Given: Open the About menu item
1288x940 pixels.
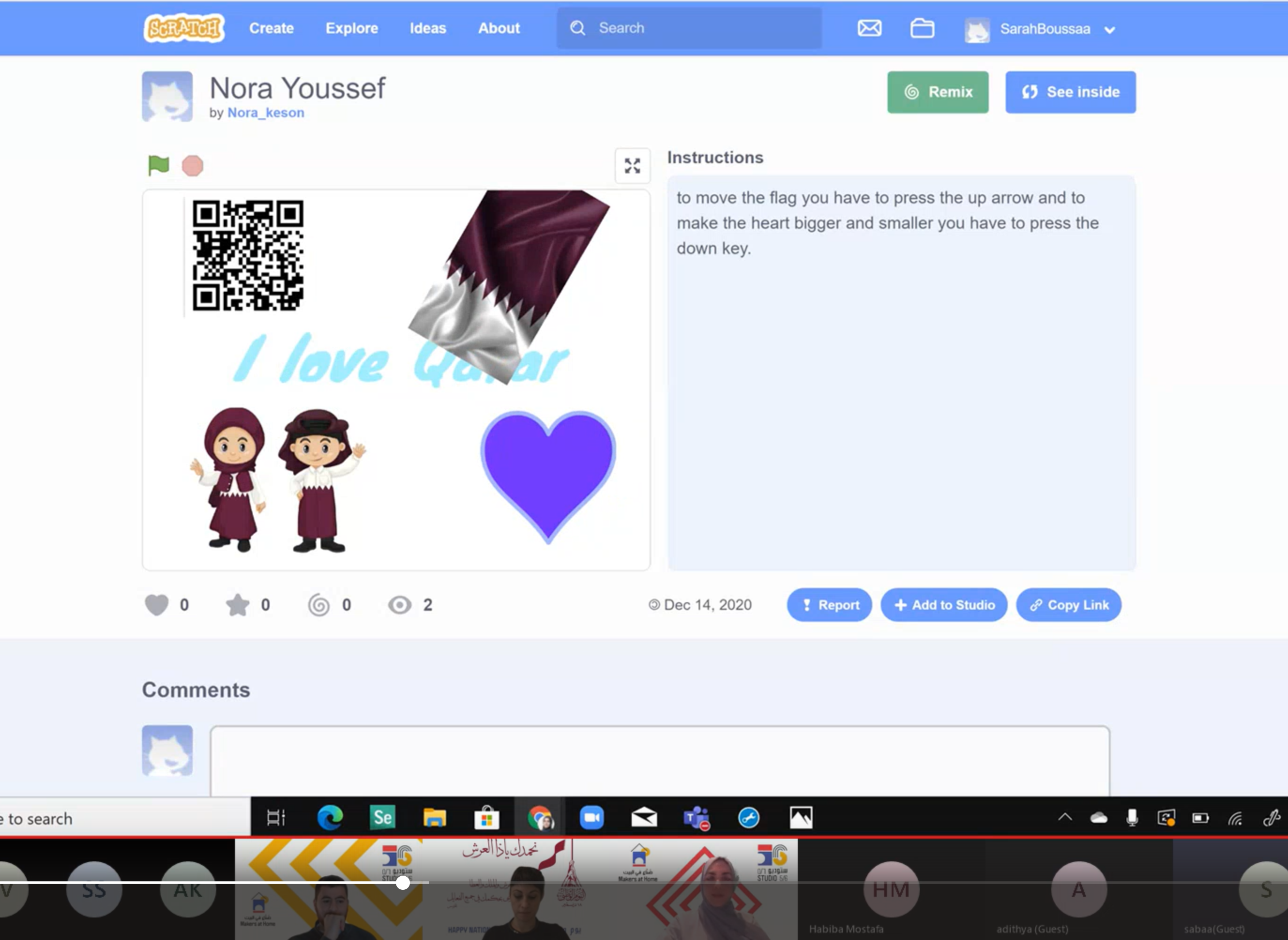Looking at the screenshot, I should pyautogui.click(x=499, y=28).
